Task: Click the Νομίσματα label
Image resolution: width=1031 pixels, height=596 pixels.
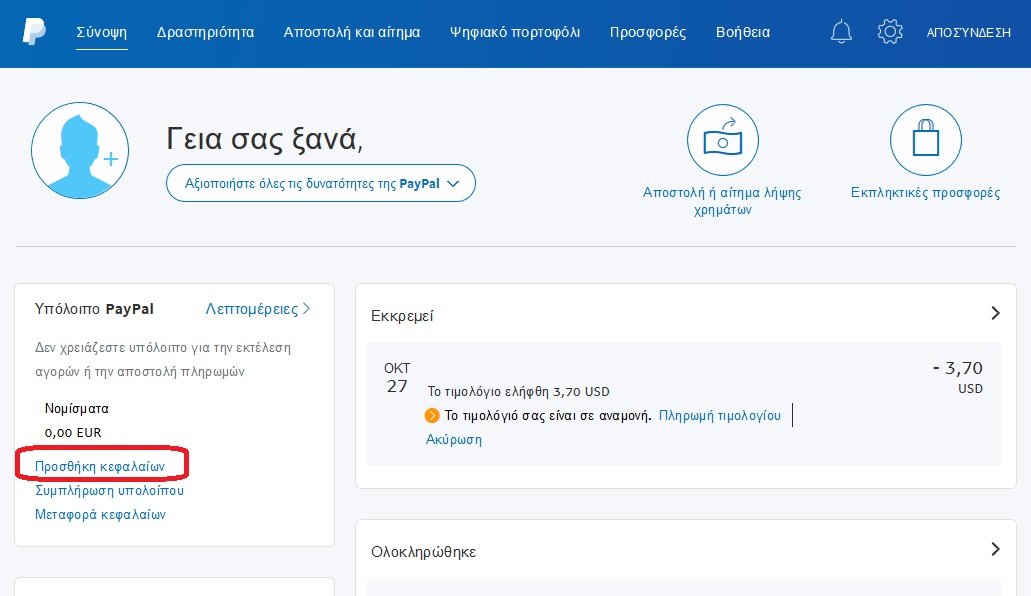Action: click(x=76, y=409)
